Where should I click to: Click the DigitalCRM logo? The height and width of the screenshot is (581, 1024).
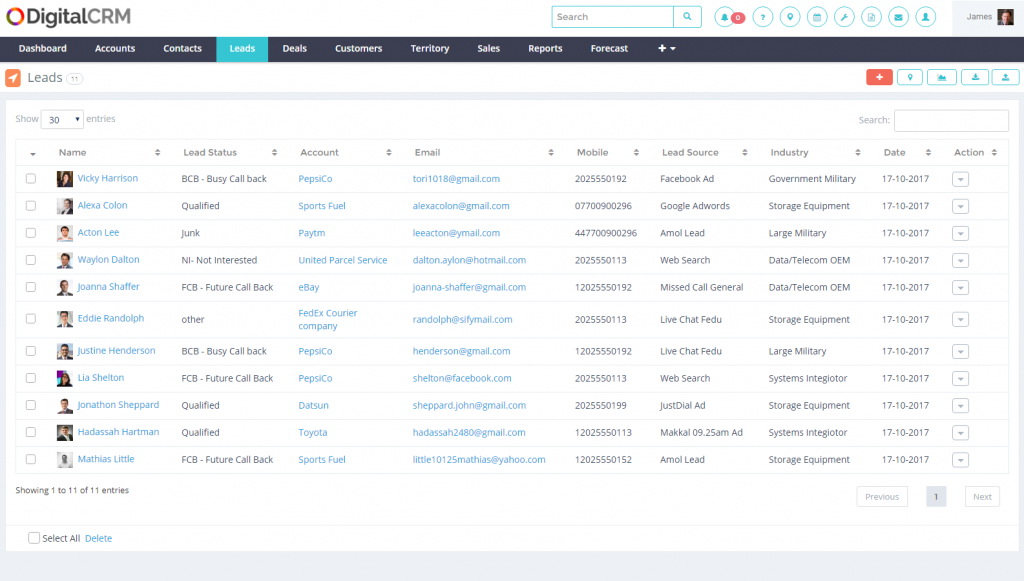click(69, 16)
